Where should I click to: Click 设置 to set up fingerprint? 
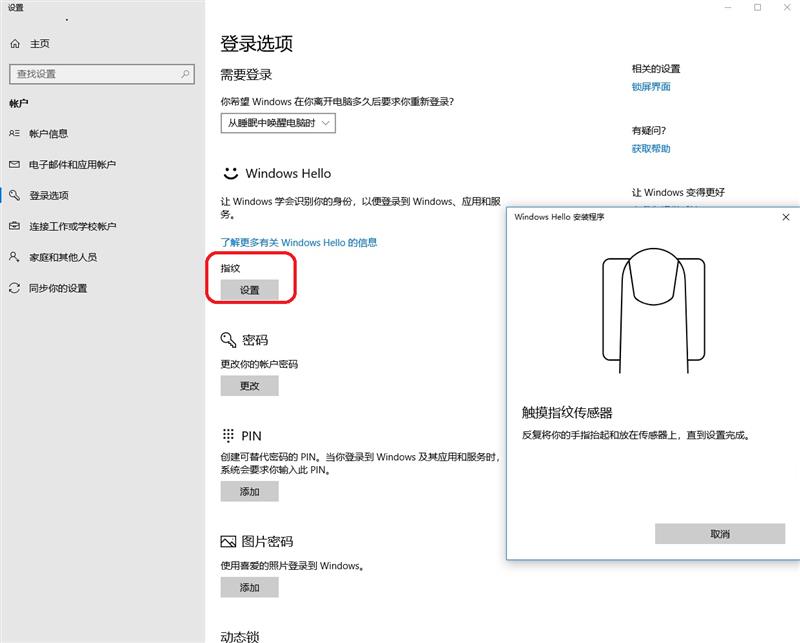250,290
